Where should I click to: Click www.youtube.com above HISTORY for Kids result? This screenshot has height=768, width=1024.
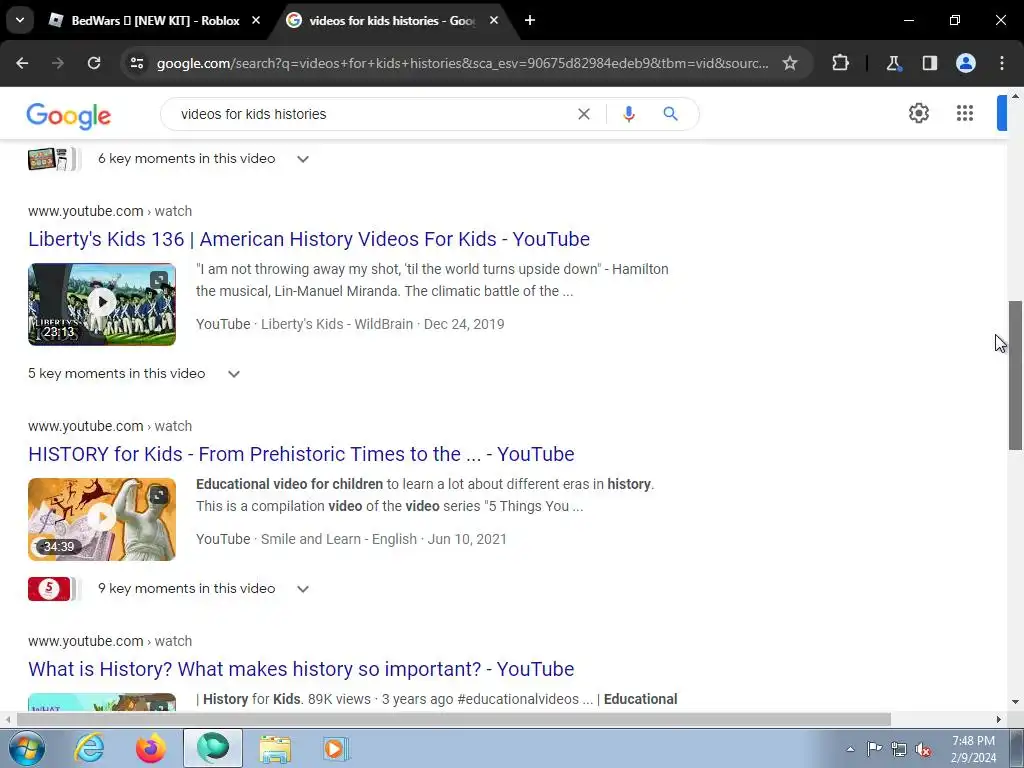click(86, 426)
